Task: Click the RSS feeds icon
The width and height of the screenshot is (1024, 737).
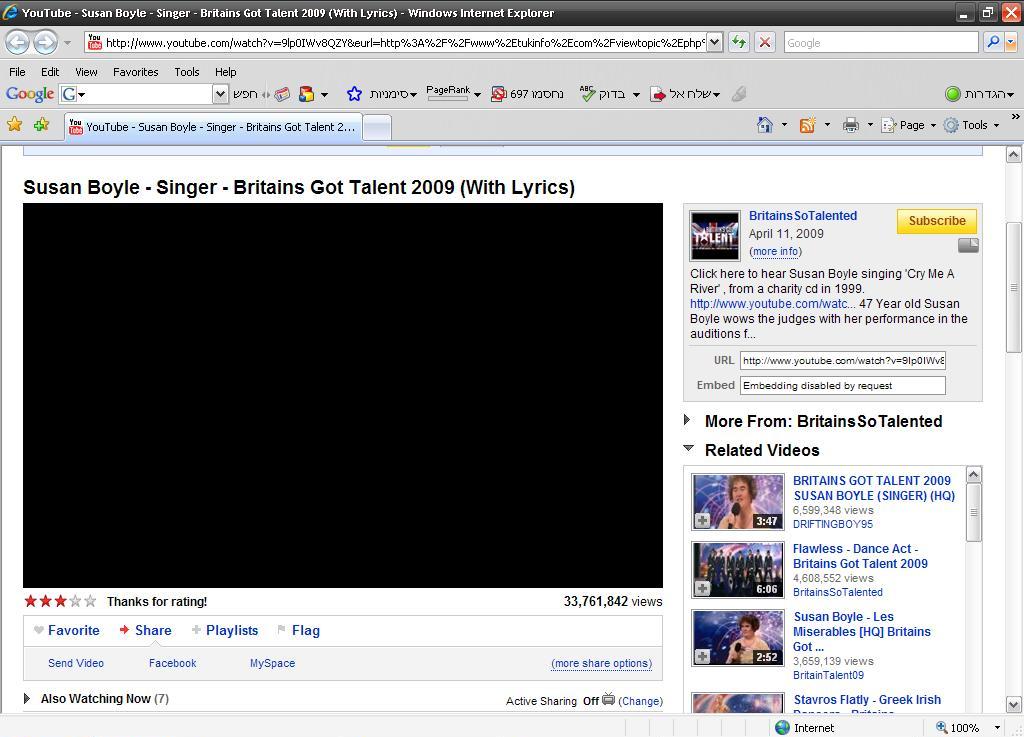Action: pos(808,125)
